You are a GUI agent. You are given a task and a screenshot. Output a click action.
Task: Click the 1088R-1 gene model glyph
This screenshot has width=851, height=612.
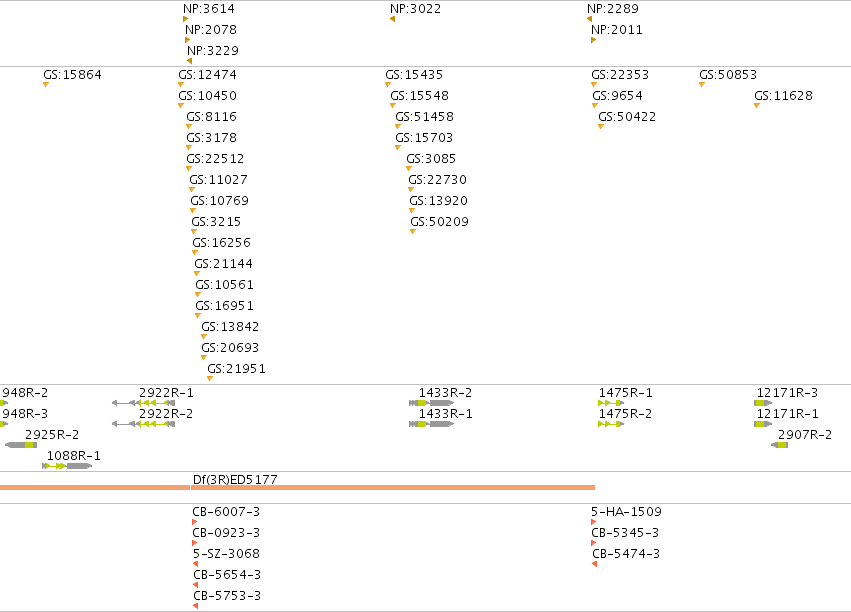[67, 466]
